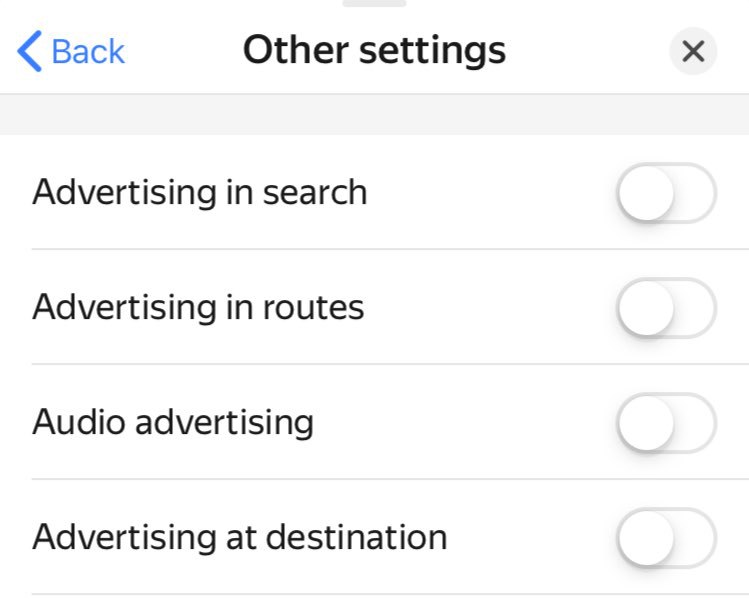Click the divider line below Advertising in search
Screen dimensions: 749x599
tap(390, 249)
